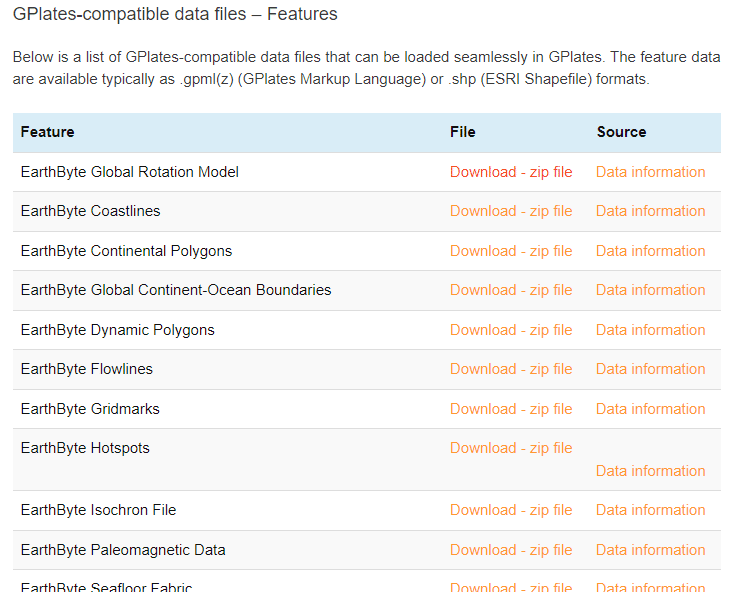Open Data information for Global Rotation Model
The height and width of the screenshot is (592, 735).
click(650, 172)
